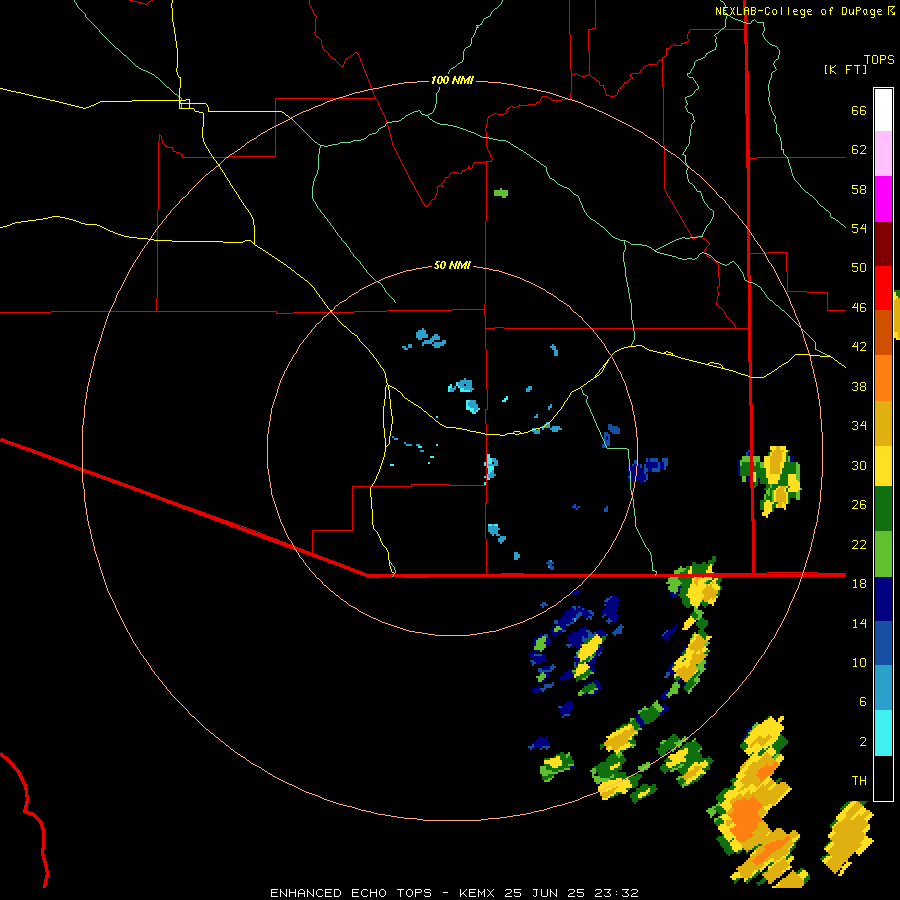This screenshot has width=900, height=900.
Task: Click the magenta 58 kft color band
Action: pos(883,199)
